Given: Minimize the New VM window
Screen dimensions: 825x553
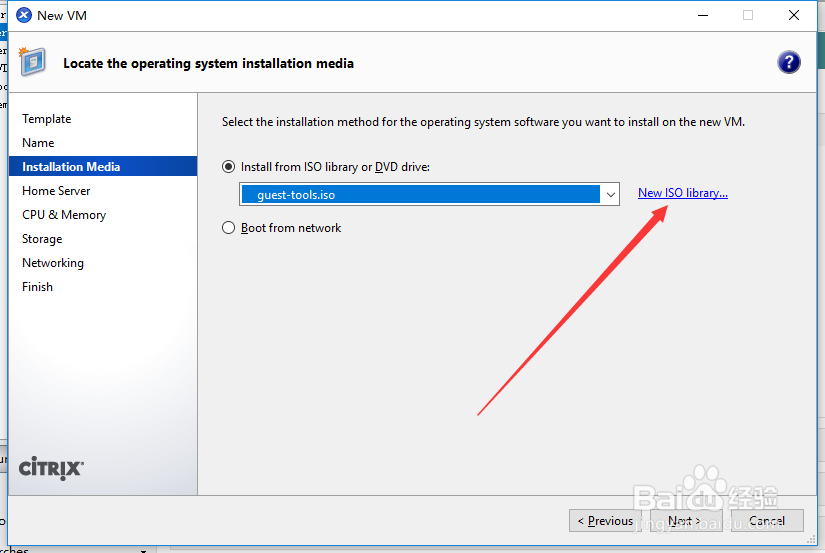Looking at the screenshot, I should click(x=703, y=15).
